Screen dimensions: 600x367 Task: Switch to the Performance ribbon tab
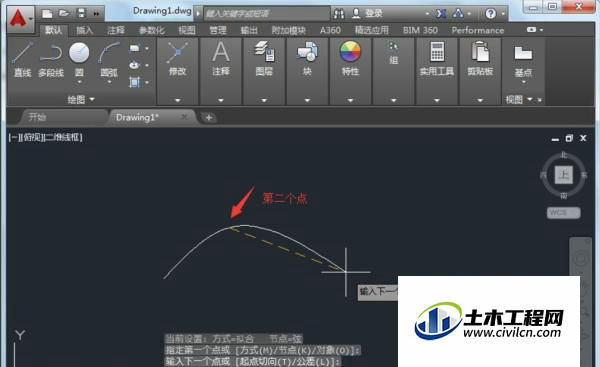pyautogui.click(x=478, y=30)
